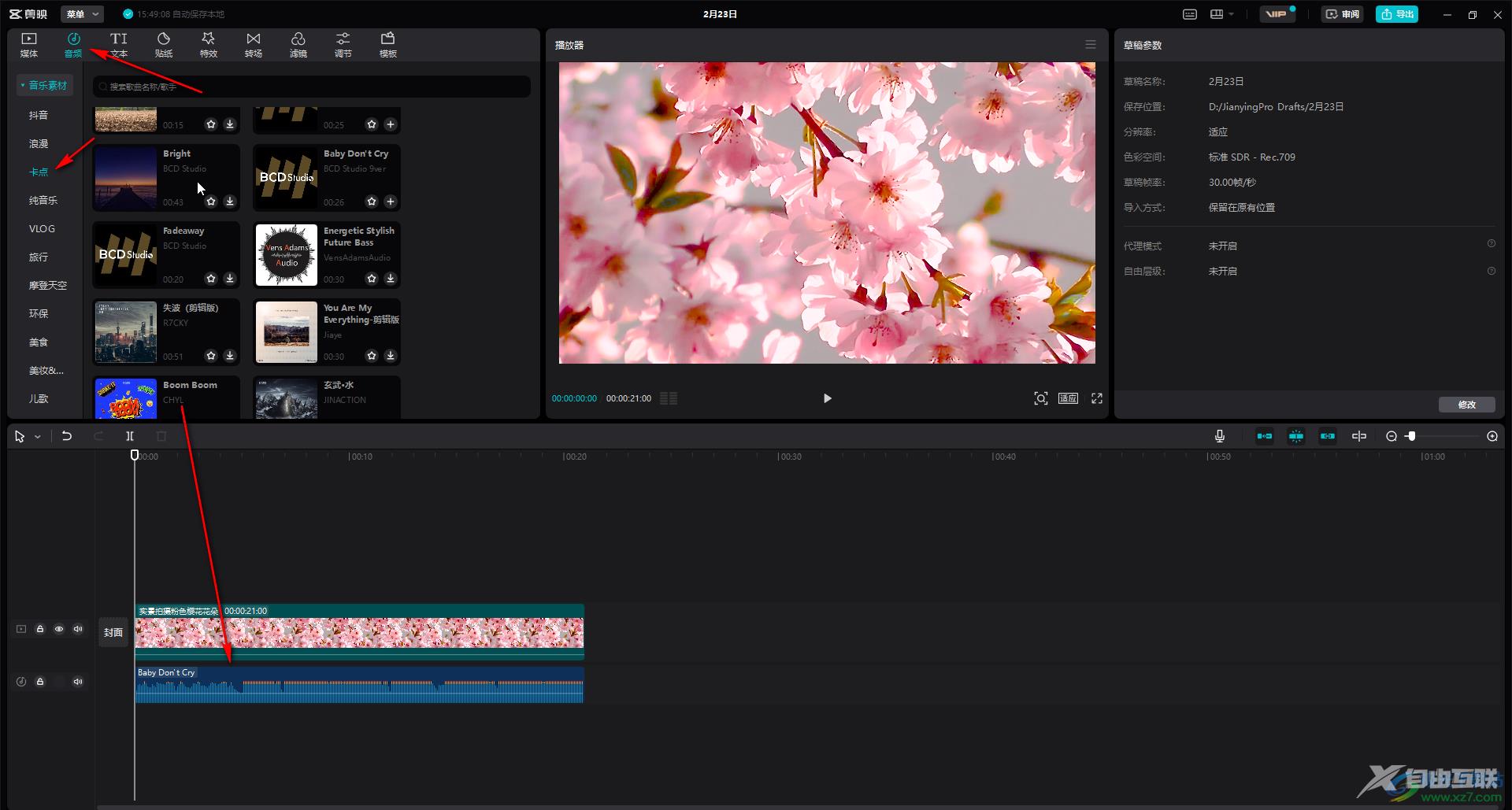Favorite the Fadeaway track
Screen dimensions: 1512x810
(211, 279)
